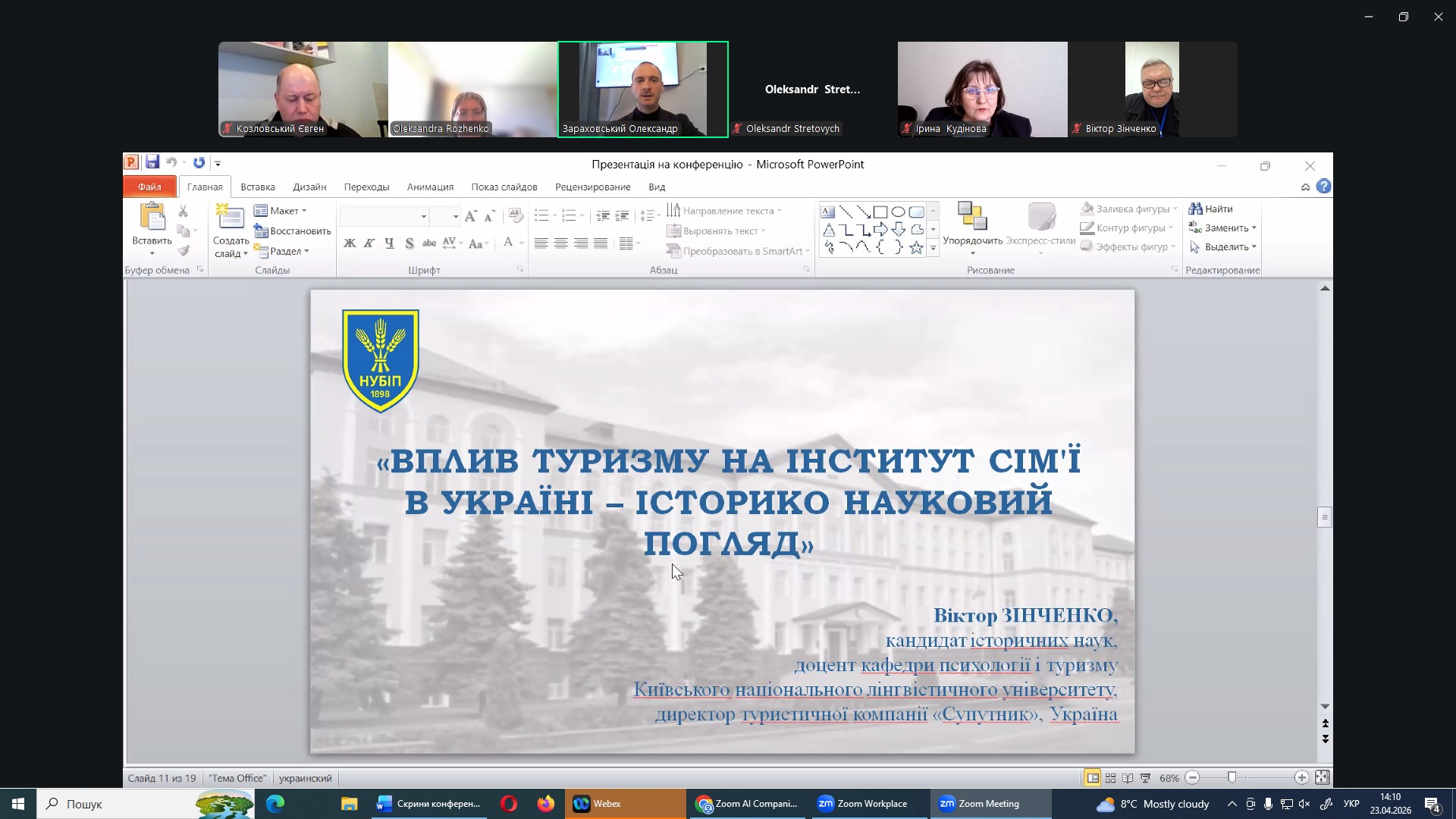The height and width of the screenshot is (819, 1456).
Task: Click the zoom slider handle
Action: [1232, 778]
